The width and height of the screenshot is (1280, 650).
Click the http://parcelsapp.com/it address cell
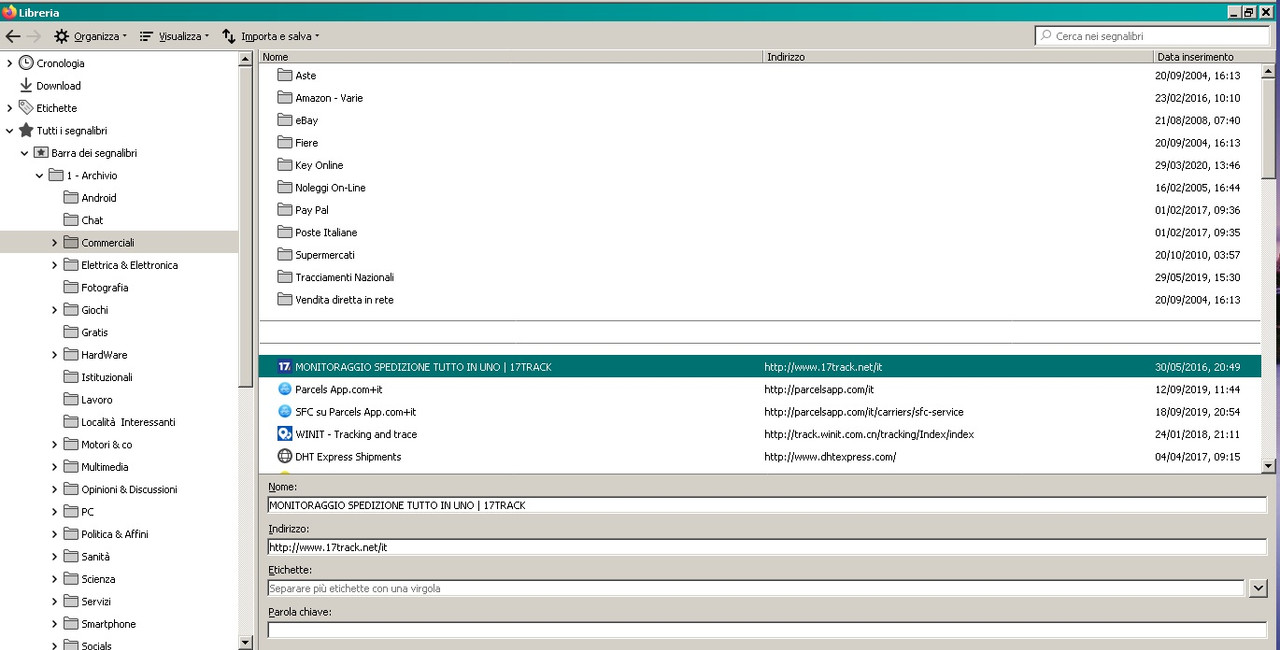819,389
